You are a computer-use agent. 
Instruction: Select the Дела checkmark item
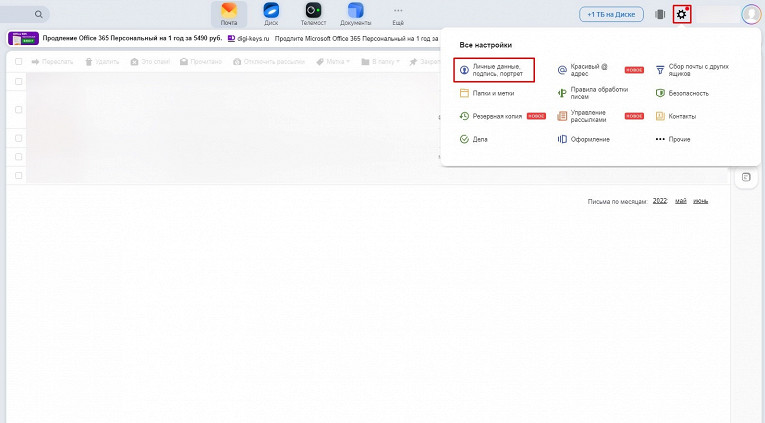click(x=473, y=139)
